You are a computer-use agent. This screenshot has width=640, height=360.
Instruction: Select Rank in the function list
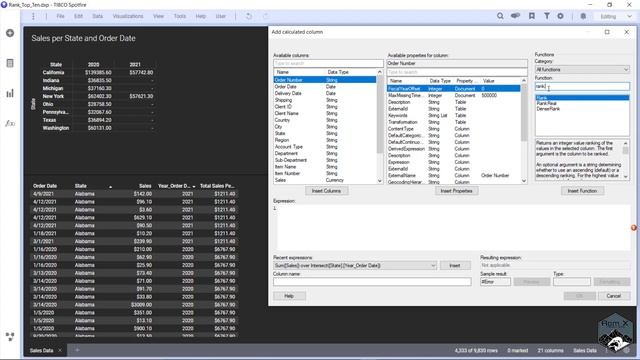click(x=582, y=98)
